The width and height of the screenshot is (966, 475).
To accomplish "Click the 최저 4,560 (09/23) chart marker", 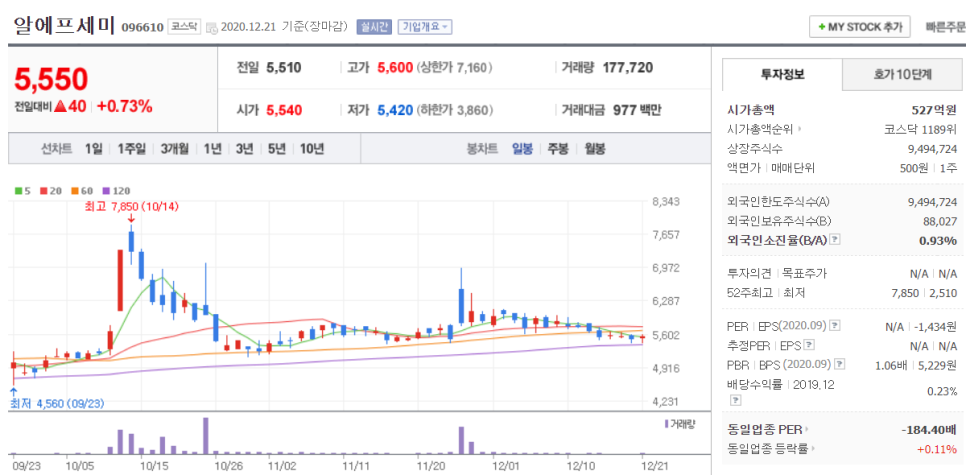I will pos(57,404).
